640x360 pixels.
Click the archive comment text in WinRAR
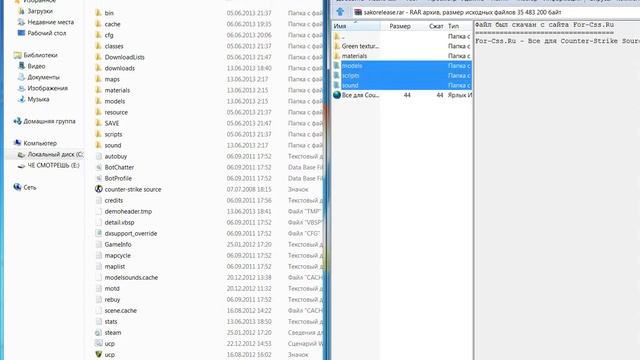[557, 33]
